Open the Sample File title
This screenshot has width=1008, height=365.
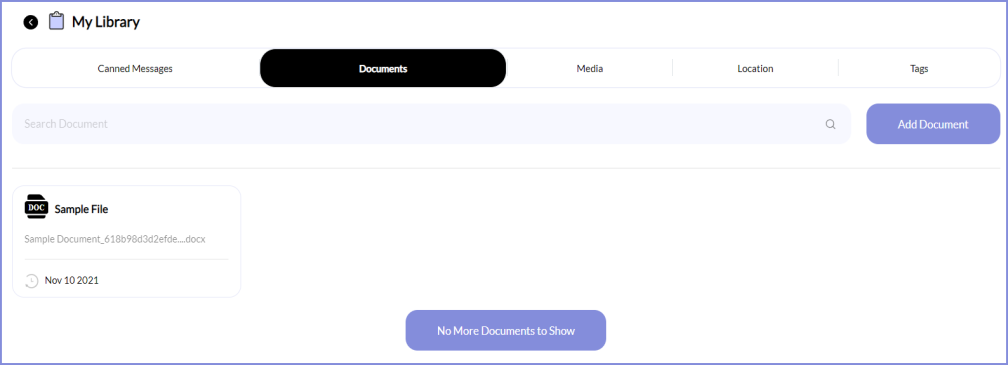(x=81, y=209)
